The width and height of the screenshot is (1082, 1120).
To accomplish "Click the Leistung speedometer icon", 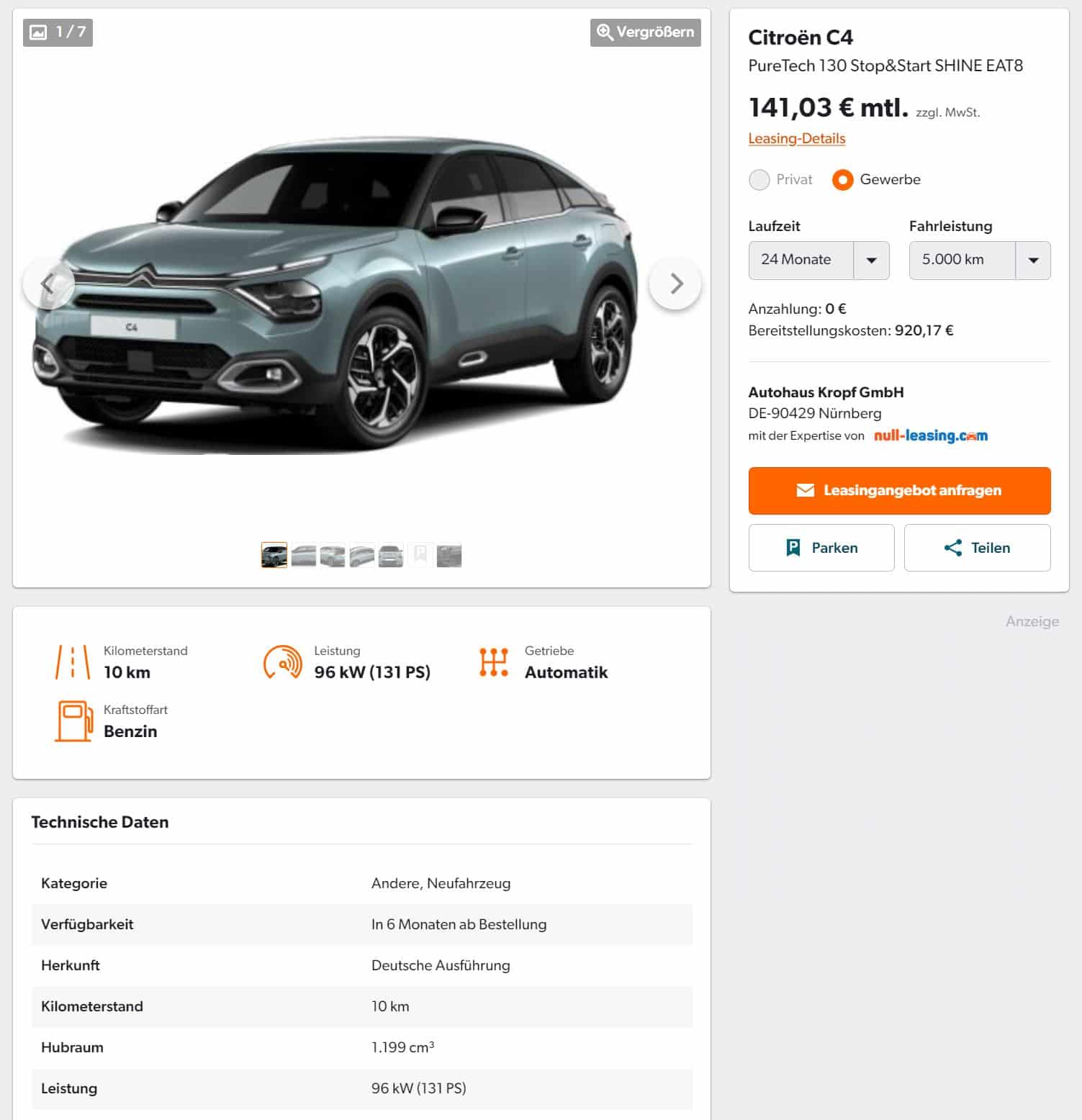I will (283, 662).
